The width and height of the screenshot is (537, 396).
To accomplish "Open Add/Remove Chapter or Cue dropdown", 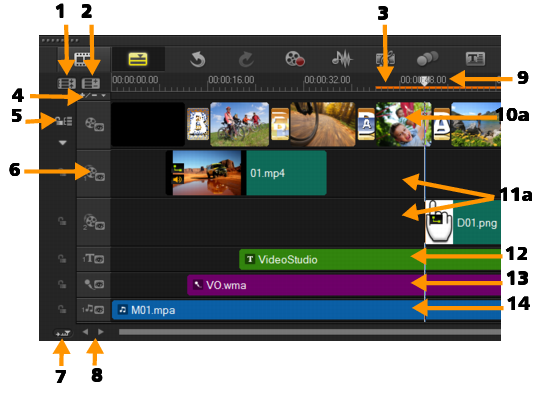I will (93, 95).
